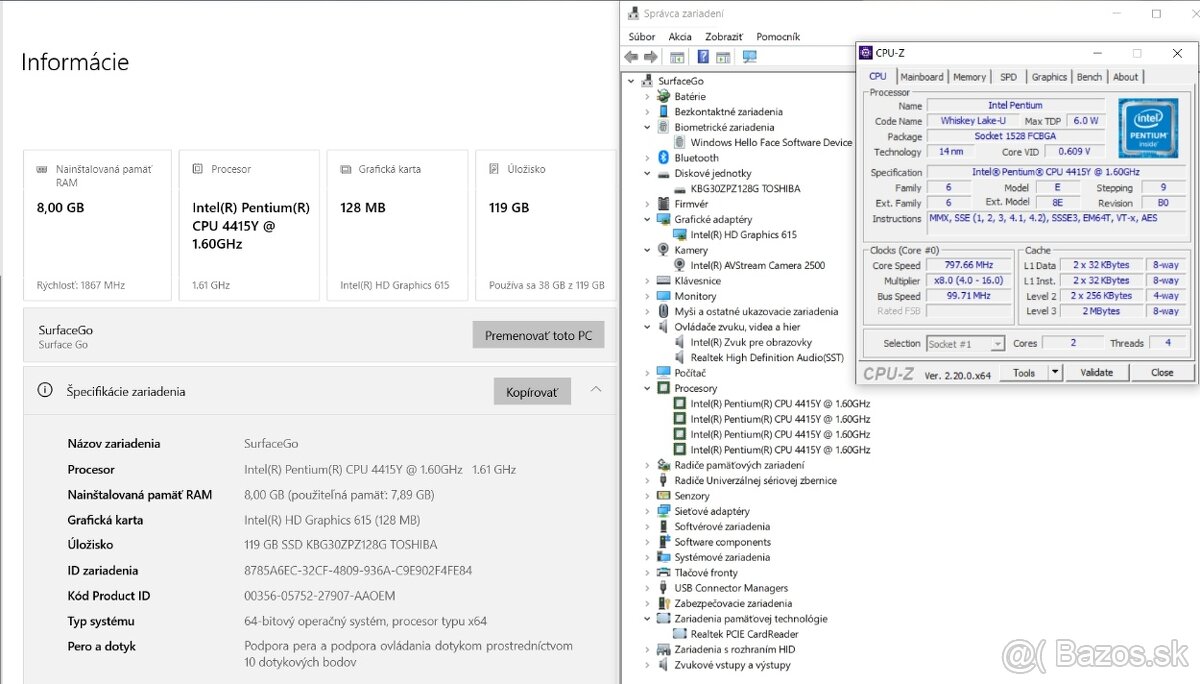Viewport: 1200px width, 684px height.
Task: Click the Grafické adaptéry icon in tree
Action: (664, 219)
